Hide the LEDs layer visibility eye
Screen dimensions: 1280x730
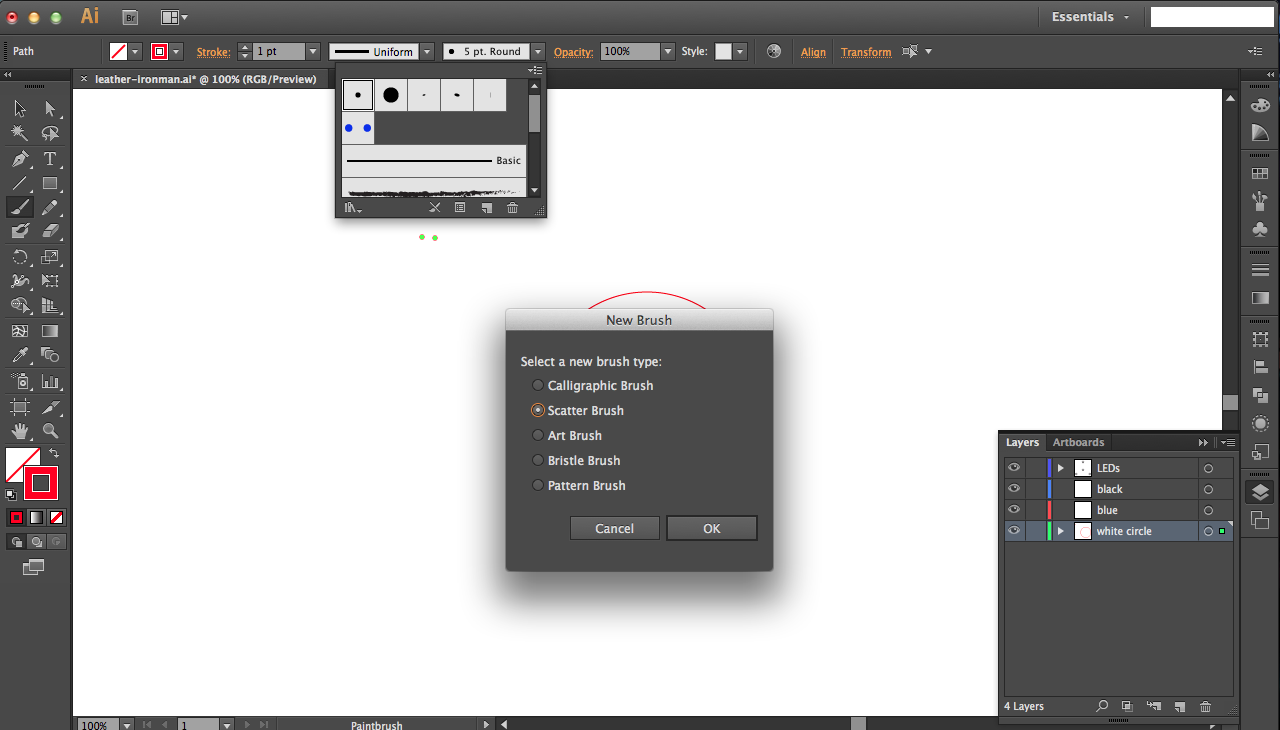pos(1013,467)
